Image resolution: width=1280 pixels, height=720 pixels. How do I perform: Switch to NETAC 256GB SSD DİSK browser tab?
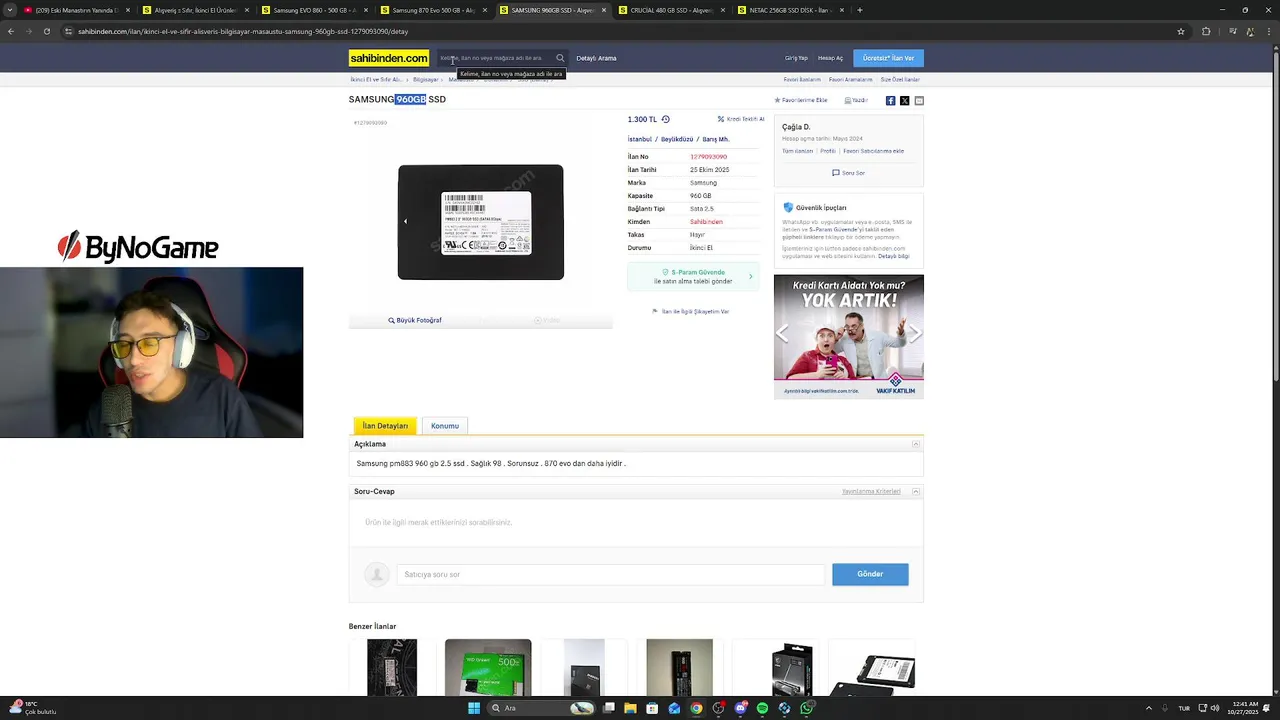pos(790,10)
